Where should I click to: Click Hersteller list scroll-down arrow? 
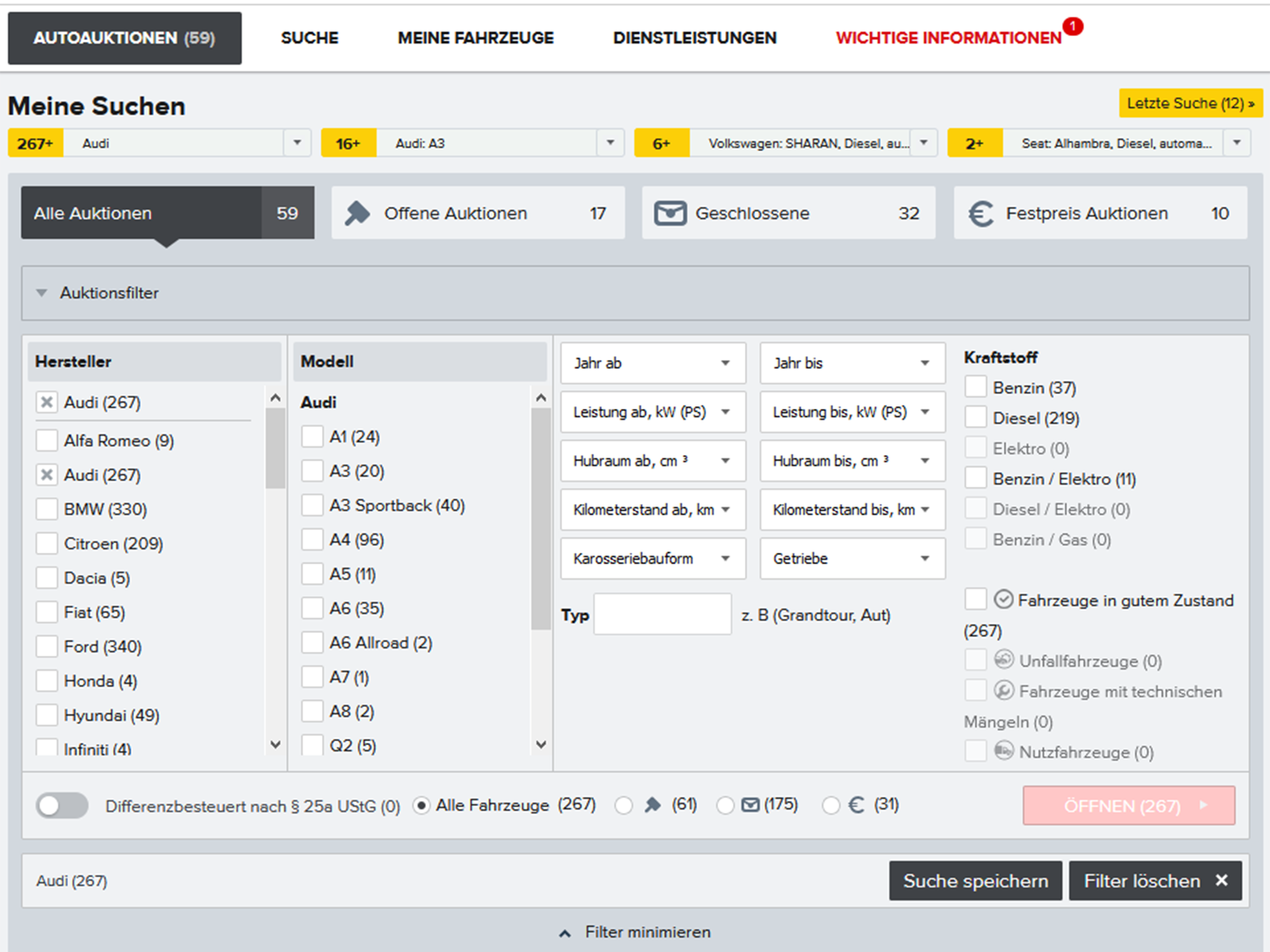click(275, 744)
